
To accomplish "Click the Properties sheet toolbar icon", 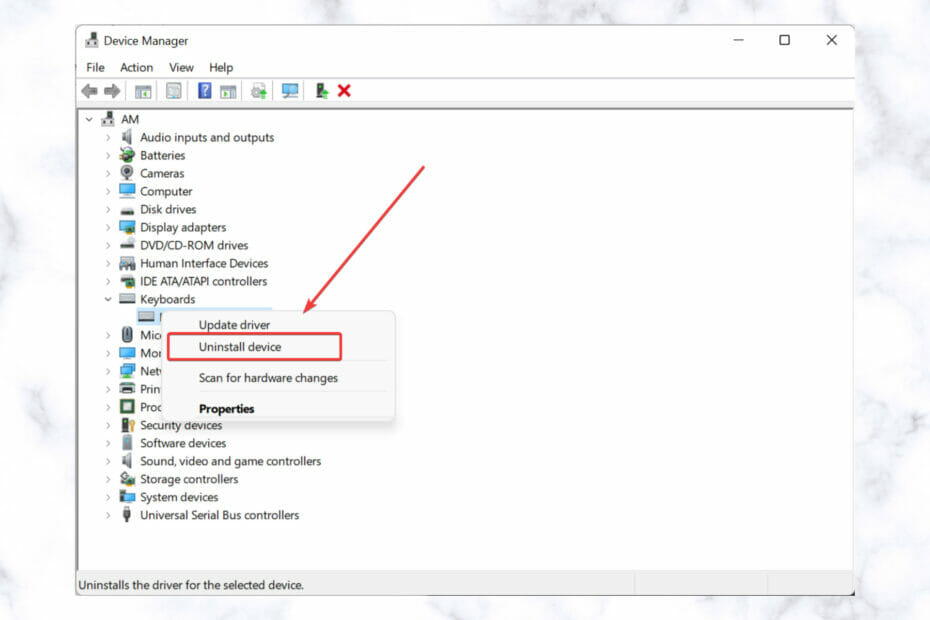I will 174,91.
